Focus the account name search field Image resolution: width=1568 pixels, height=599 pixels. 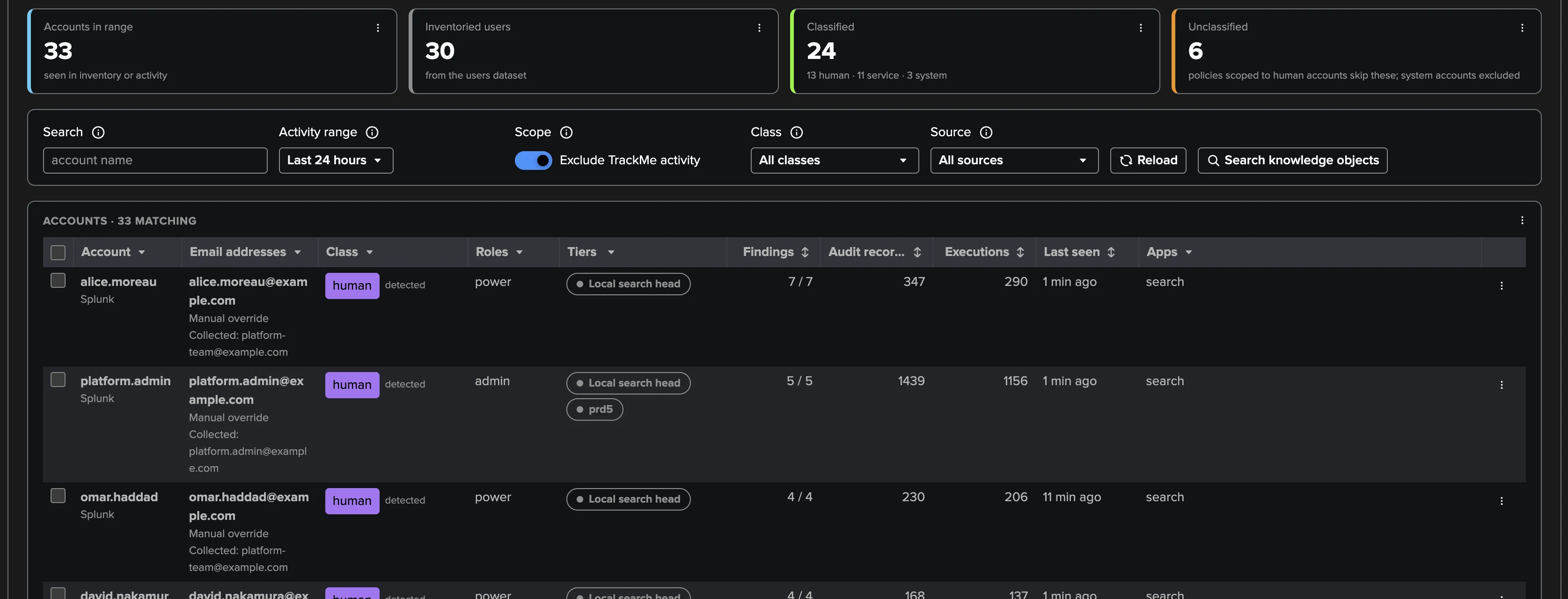point(155,161)
